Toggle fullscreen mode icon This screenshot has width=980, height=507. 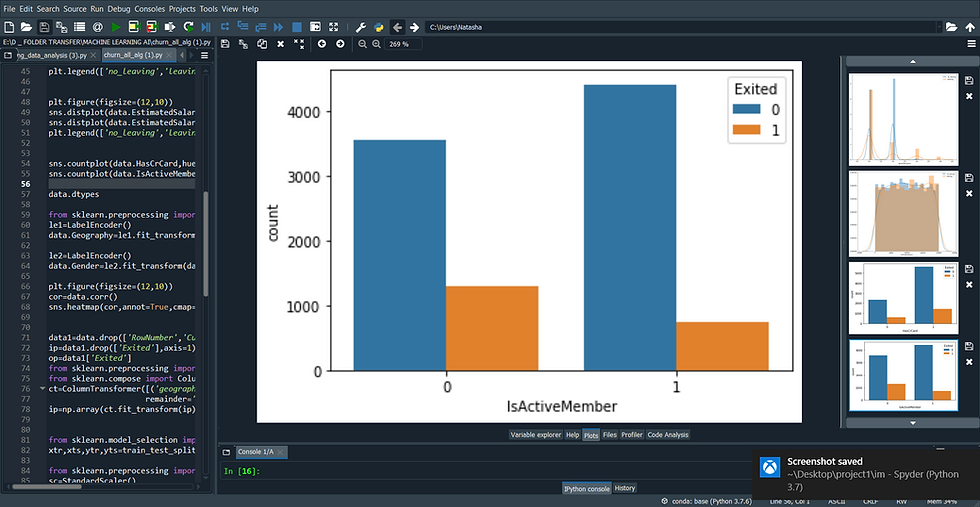tap(334, 27)
